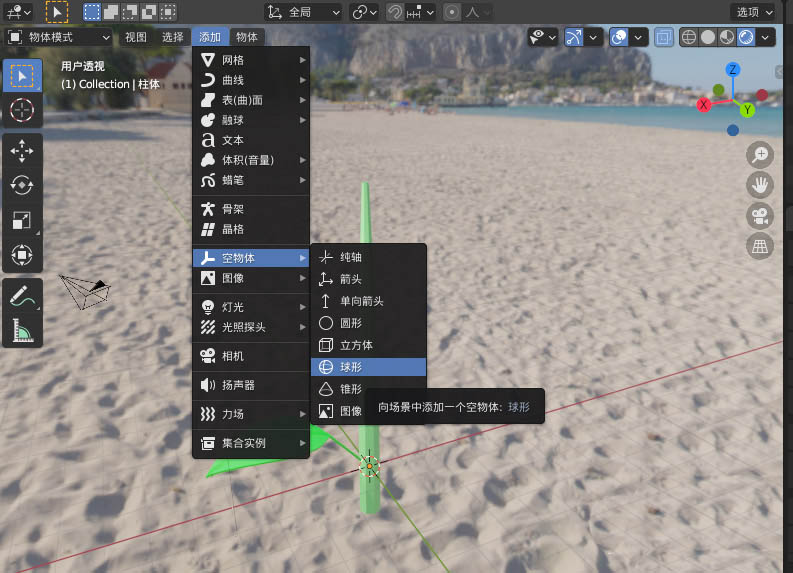Open the object visibility filter dropdown
This screenshot has width=793, height=573.
[542, 37]
